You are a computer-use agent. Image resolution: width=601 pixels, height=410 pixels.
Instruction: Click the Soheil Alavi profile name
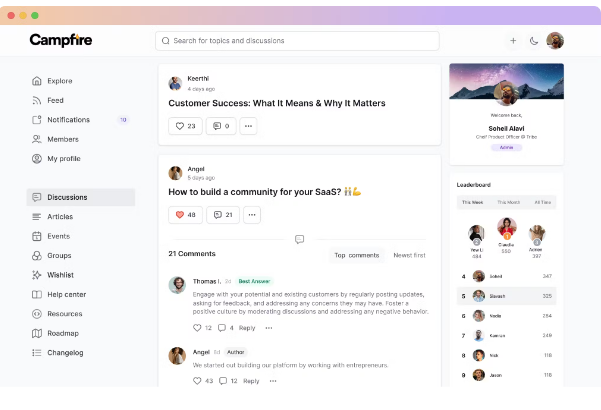[x=506, y=128]
